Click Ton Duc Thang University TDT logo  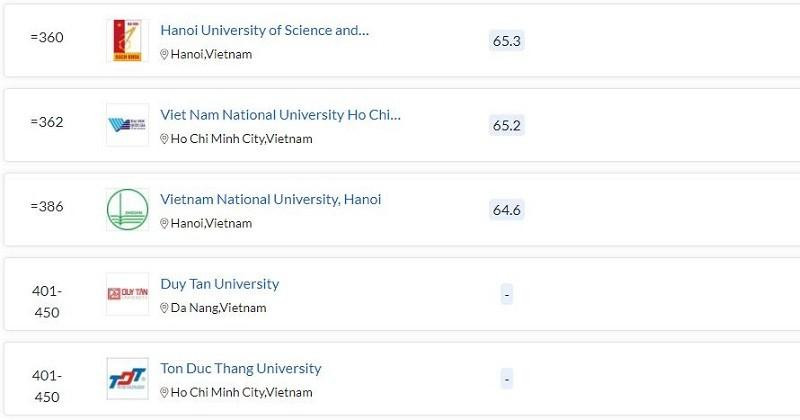pyautogui.click(x=127, y=379)
